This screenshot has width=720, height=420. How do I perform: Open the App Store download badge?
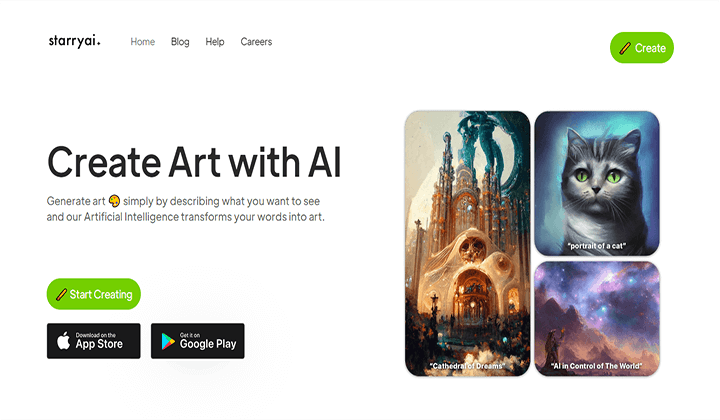(x=94, y=341)
